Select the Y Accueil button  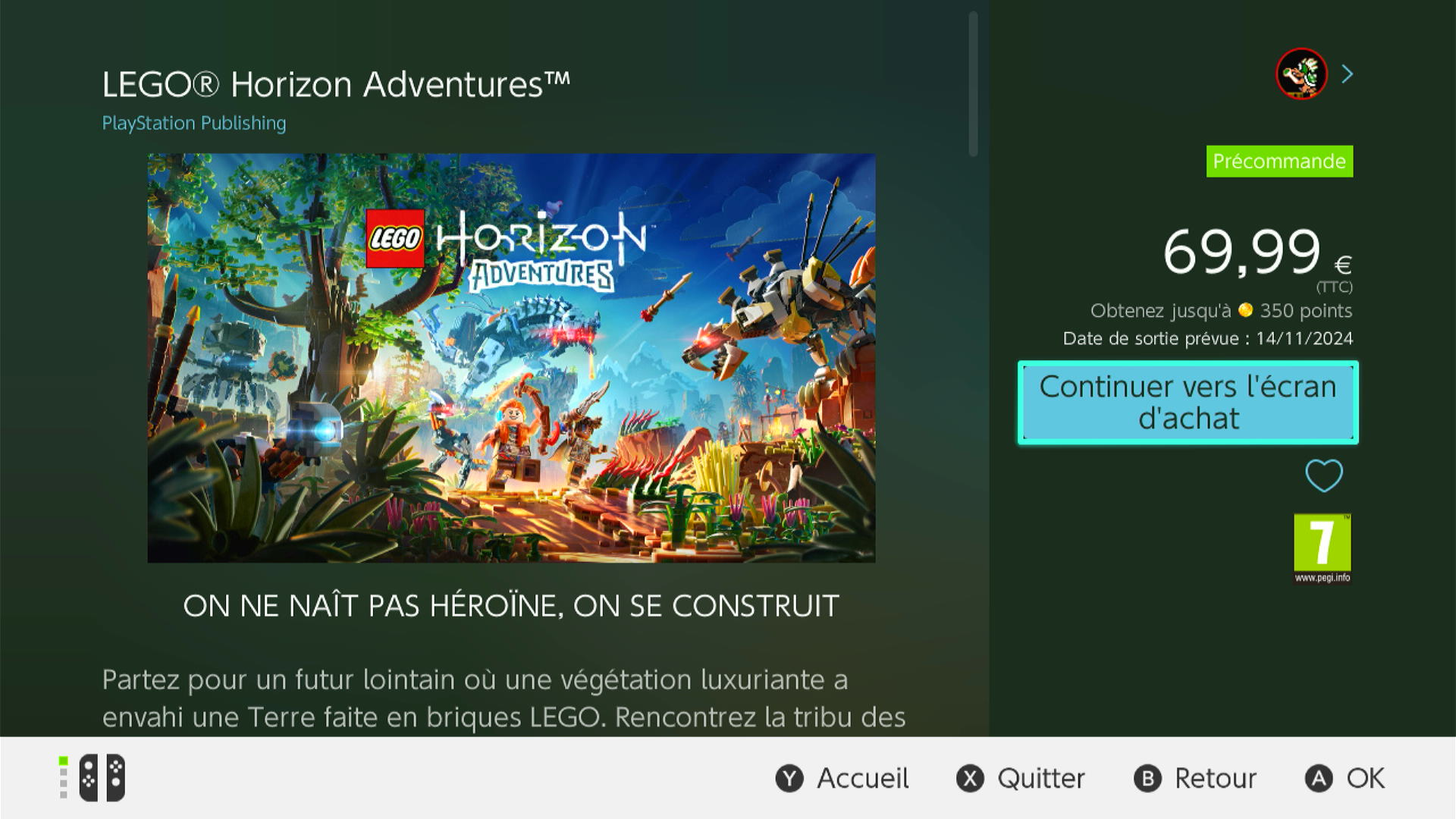pos(842,778)
